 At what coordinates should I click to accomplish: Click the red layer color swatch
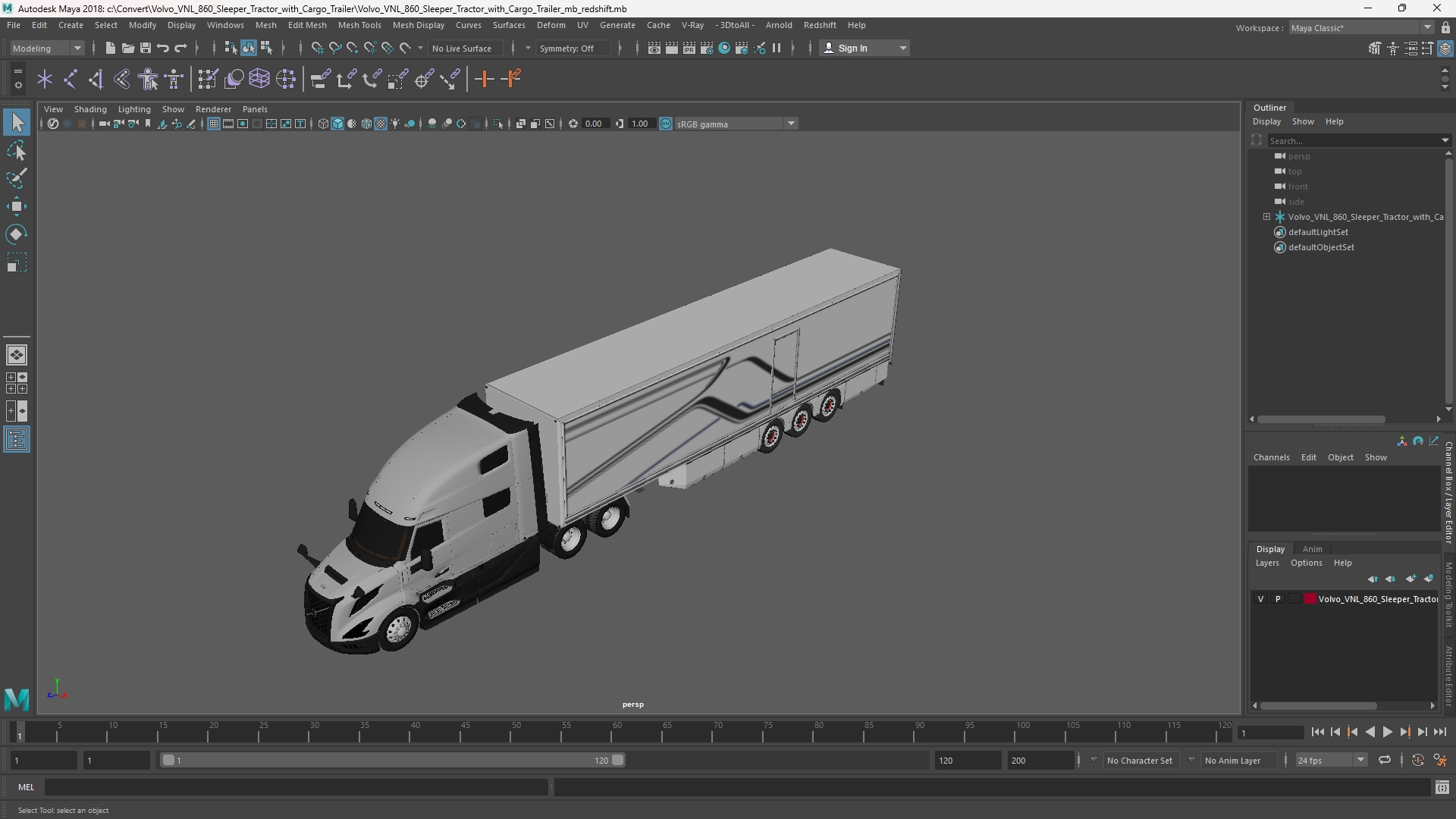1310,599
